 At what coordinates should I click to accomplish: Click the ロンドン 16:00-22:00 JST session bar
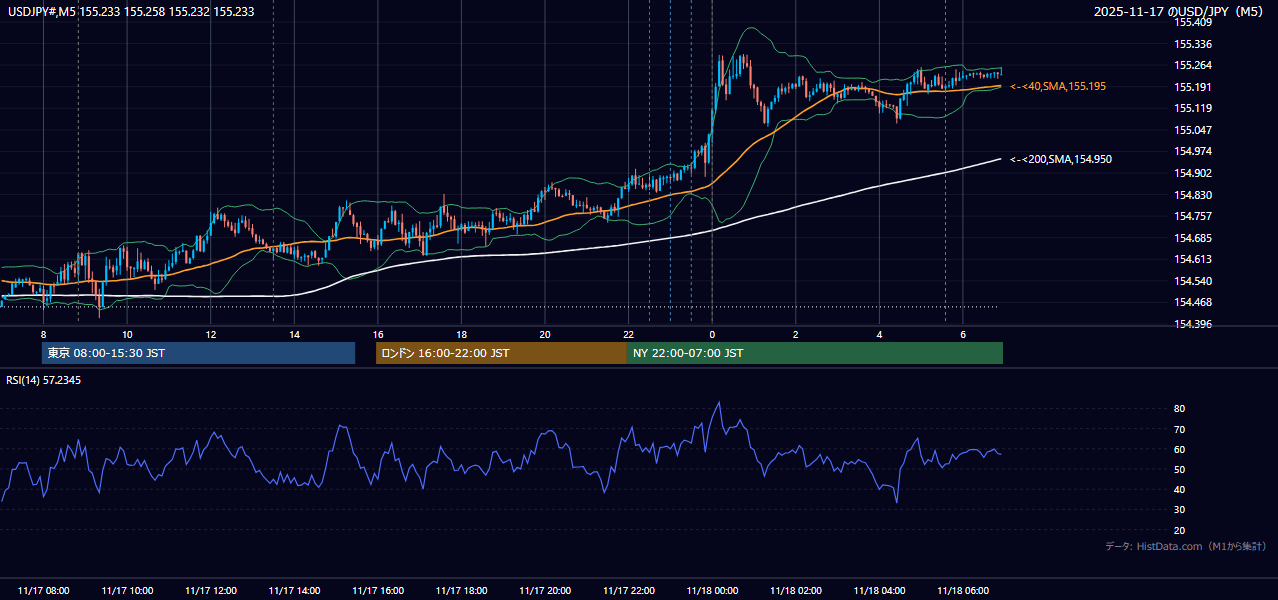(x=501, y=353)
